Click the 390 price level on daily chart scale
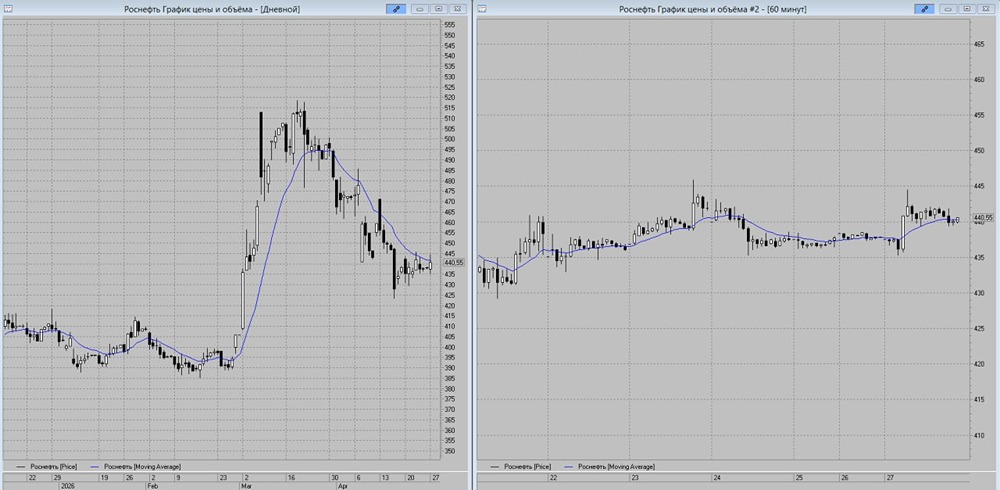 click(449, 368)
